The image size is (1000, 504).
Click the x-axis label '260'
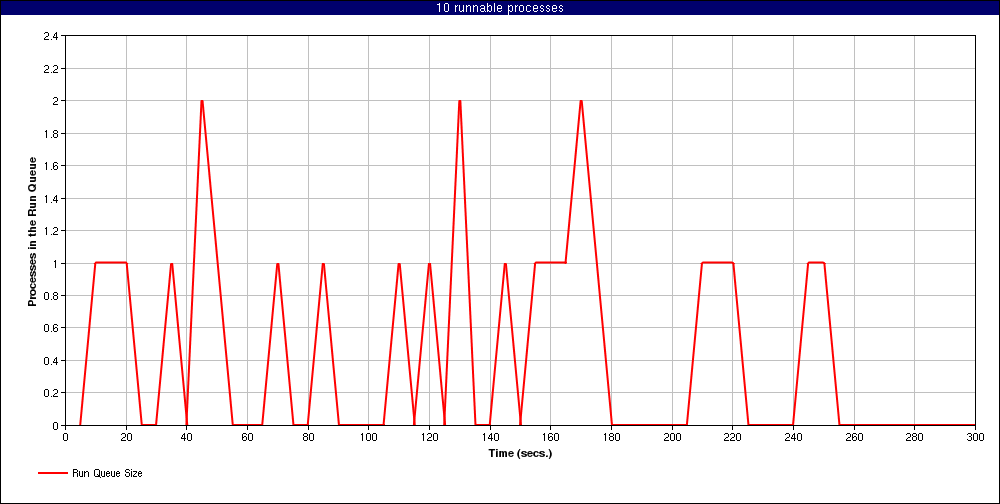[854, 437]
